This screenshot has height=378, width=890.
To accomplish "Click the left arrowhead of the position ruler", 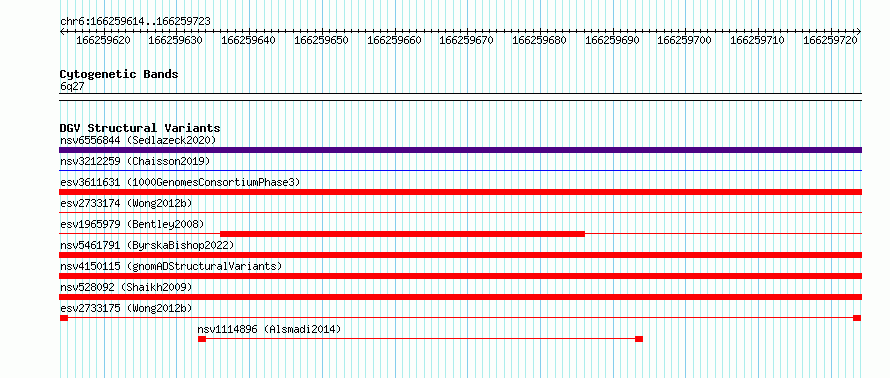I will pos(62,31).
